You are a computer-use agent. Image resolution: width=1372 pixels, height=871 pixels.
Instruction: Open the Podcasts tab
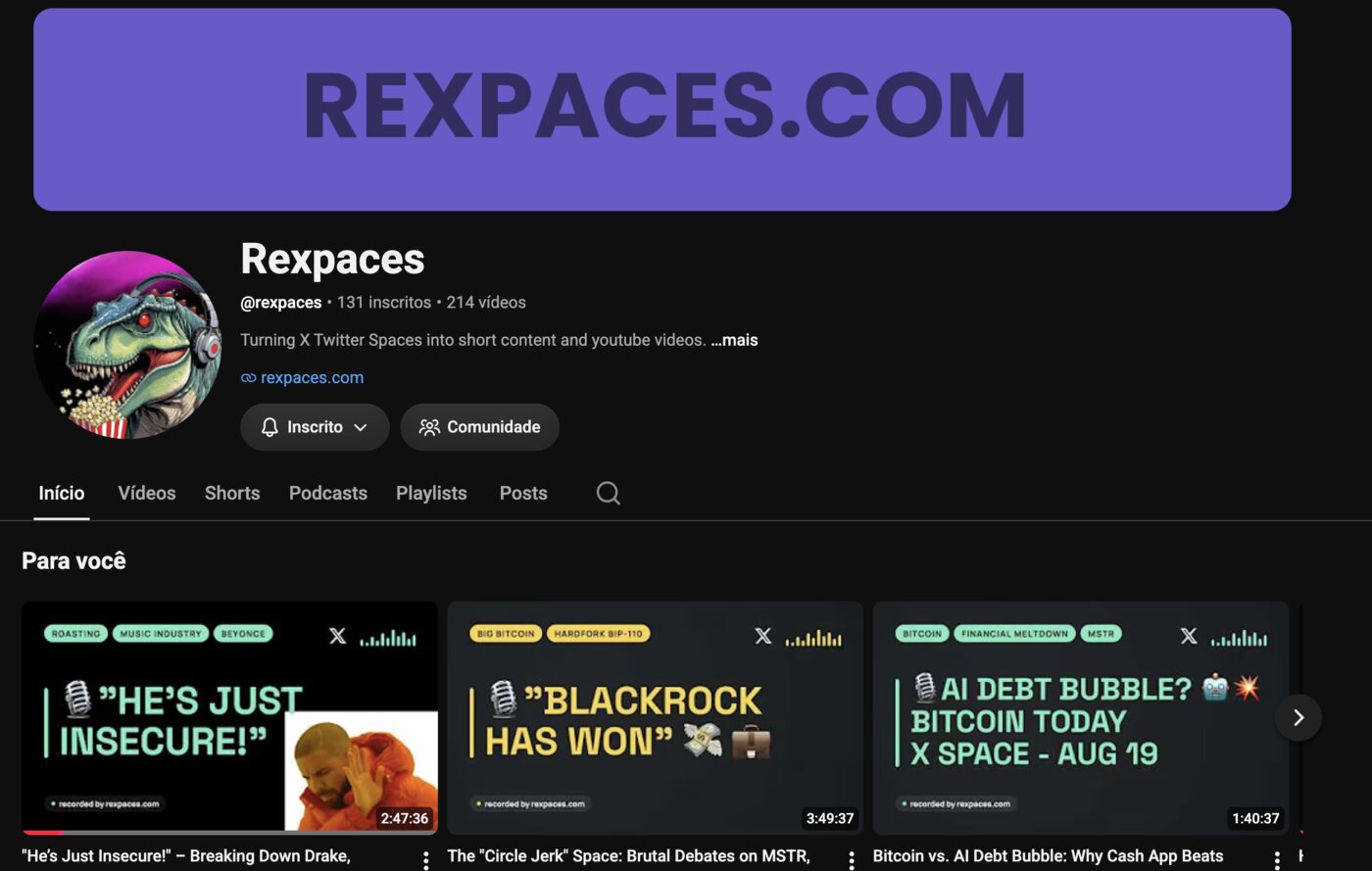point(328,493)
